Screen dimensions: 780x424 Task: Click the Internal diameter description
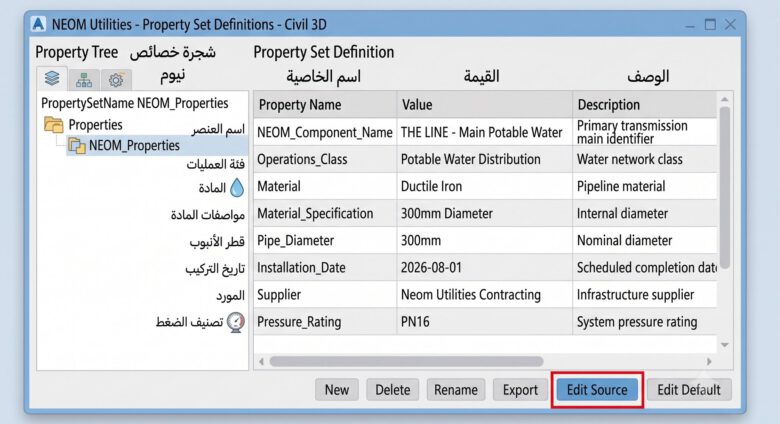click(x=622, y=213)
